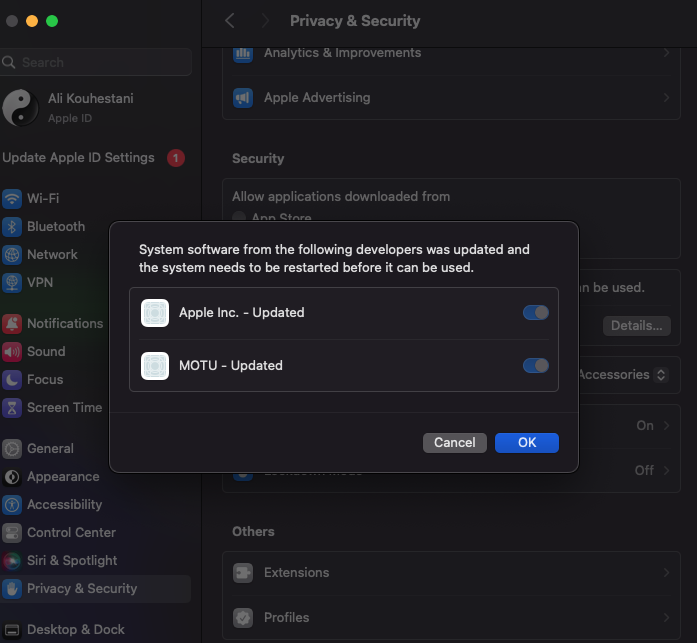Go forward with the right arrow
Viewport: 697px width, 643px height.
(x=265, y=20)
